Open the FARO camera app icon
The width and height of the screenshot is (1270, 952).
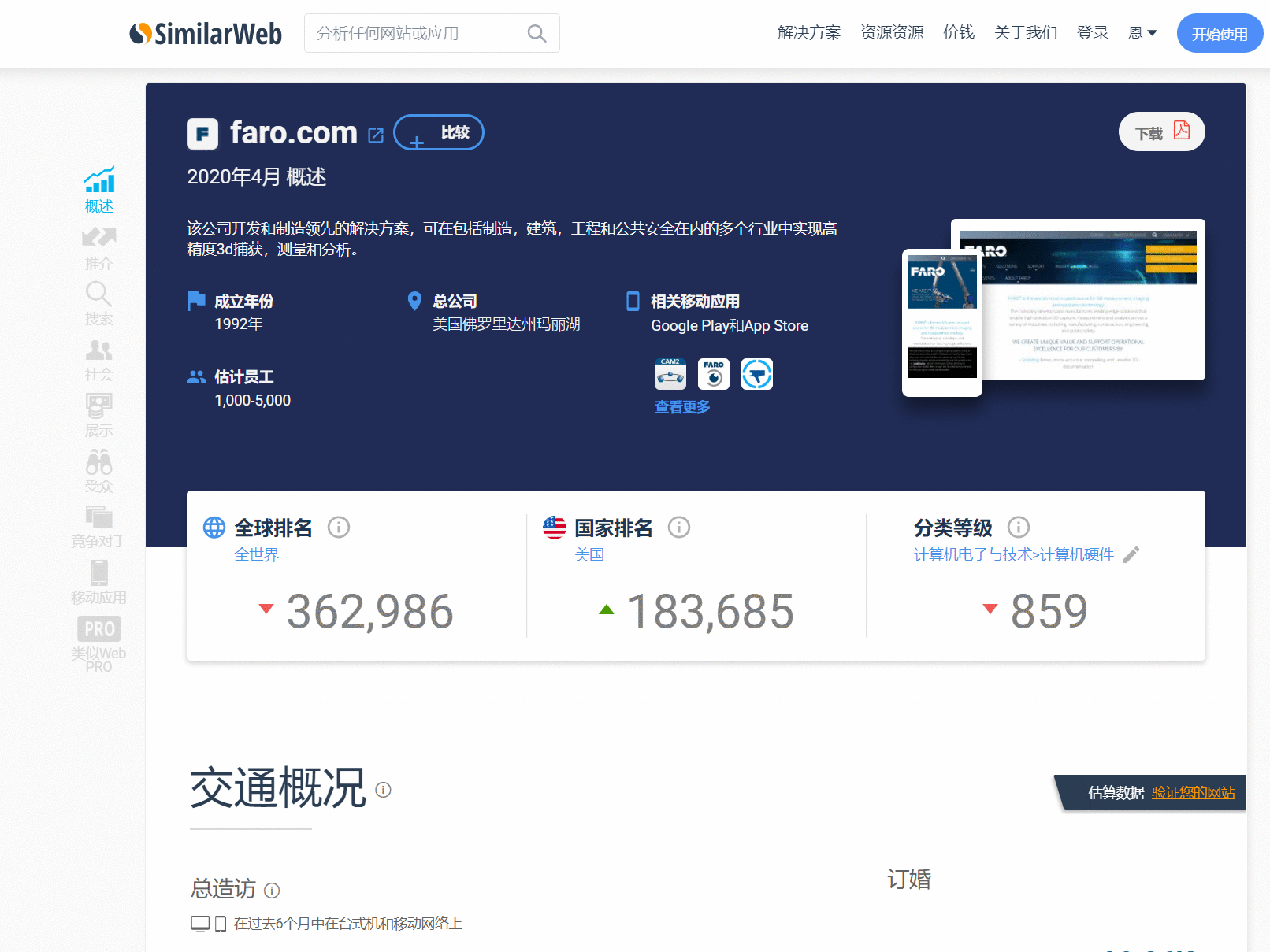[x=714, y=373]
